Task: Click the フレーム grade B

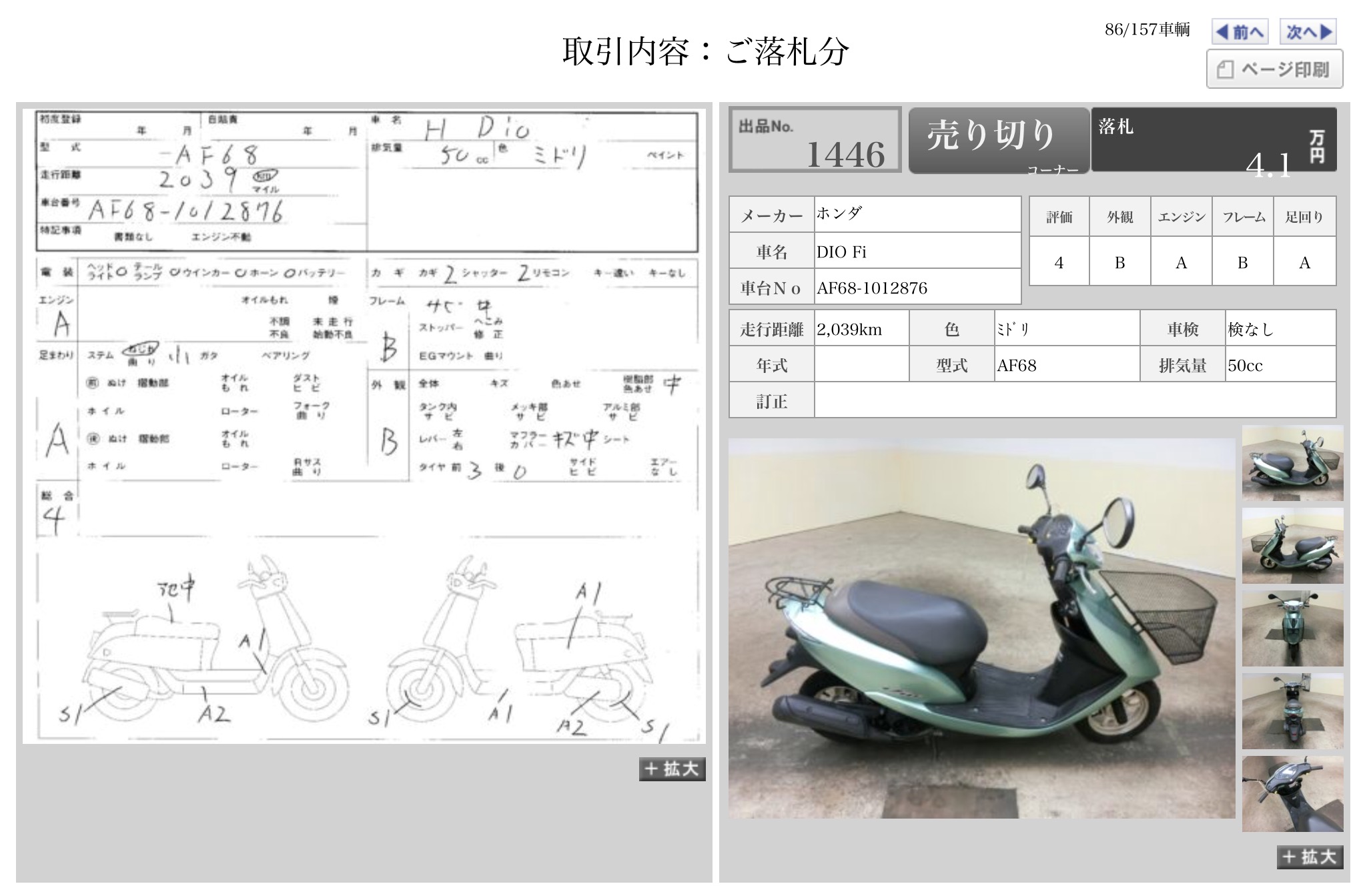Action: click(x=1242, y=262)
